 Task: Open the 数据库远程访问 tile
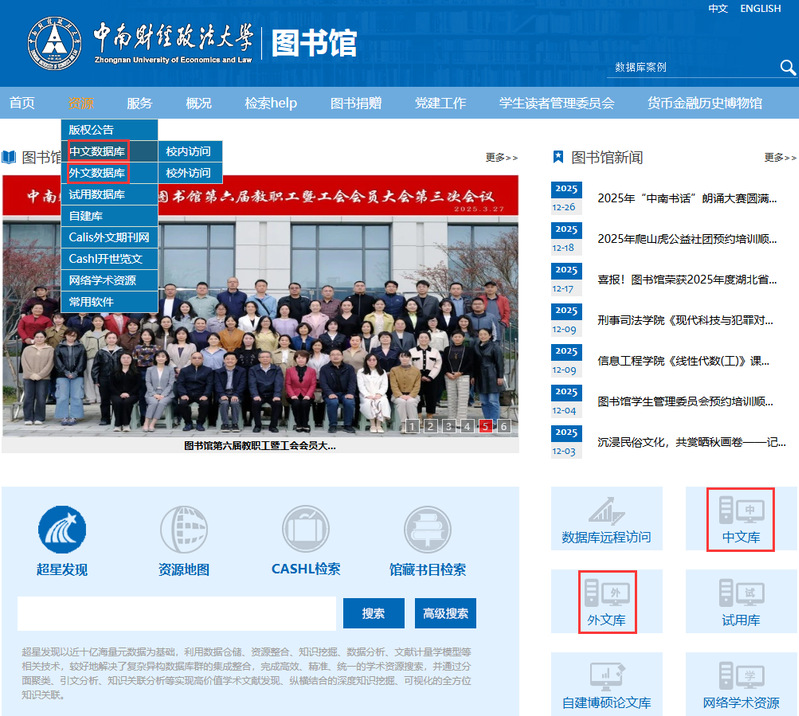(606, 518)
